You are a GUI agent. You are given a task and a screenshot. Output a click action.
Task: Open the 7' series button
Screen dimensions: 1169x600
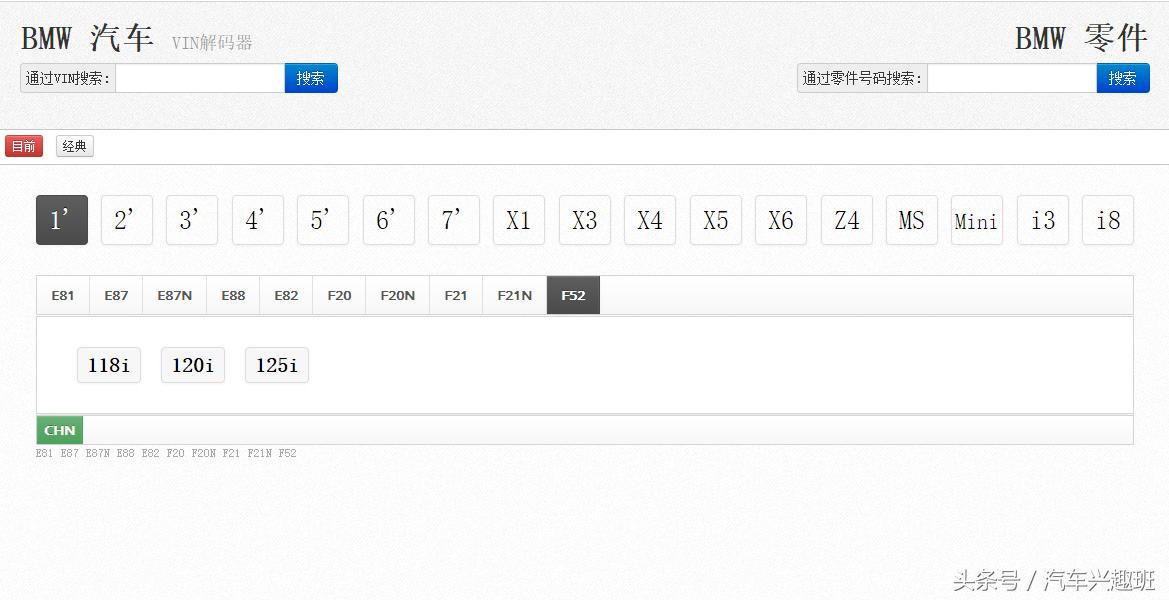(x=453, y=220)
